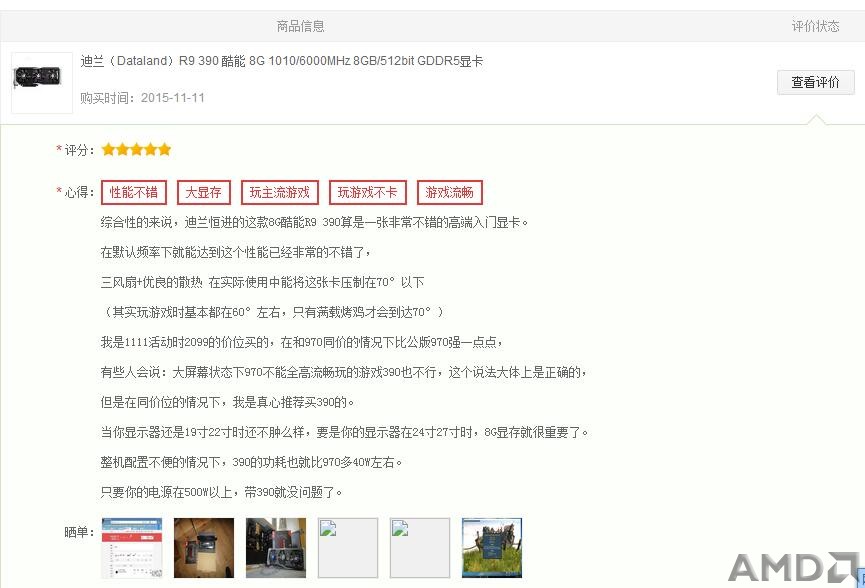The image size is (865, 588).
Task: Click review line starting 综合性的来说
Action: point(314,222)
